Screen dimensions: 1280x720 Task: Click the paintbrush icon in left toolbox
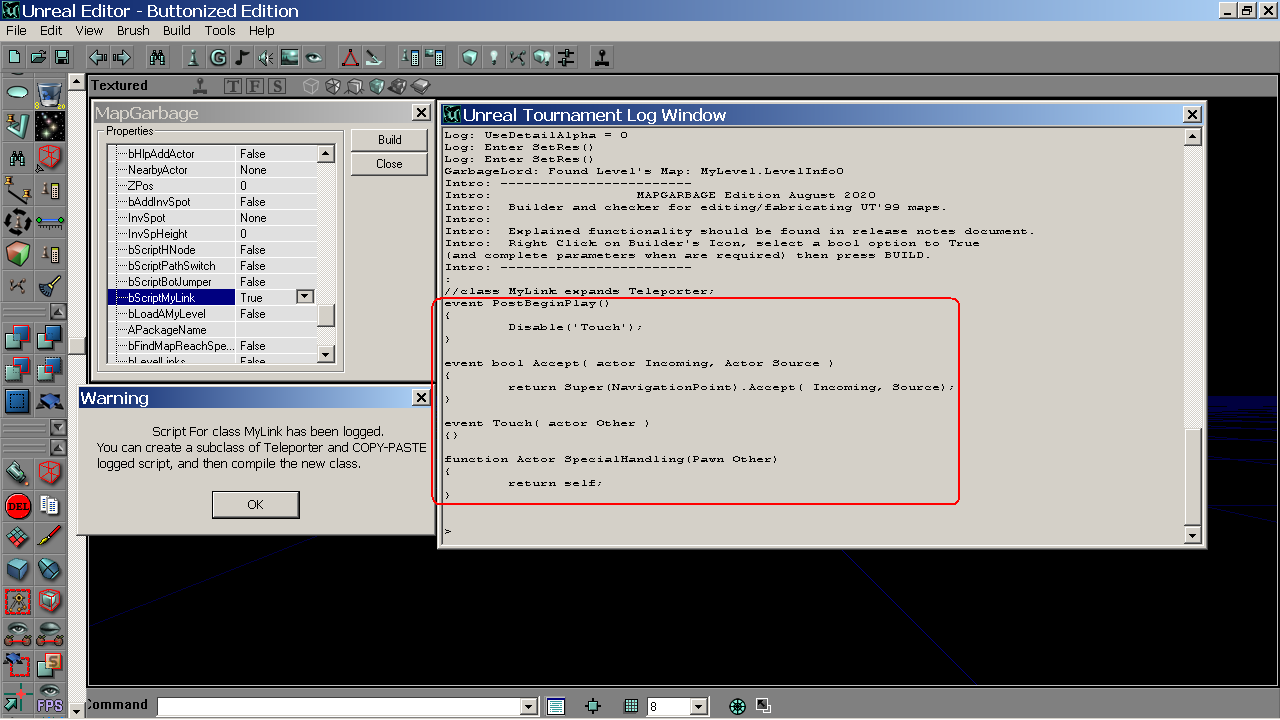click(x=49, y=537)
